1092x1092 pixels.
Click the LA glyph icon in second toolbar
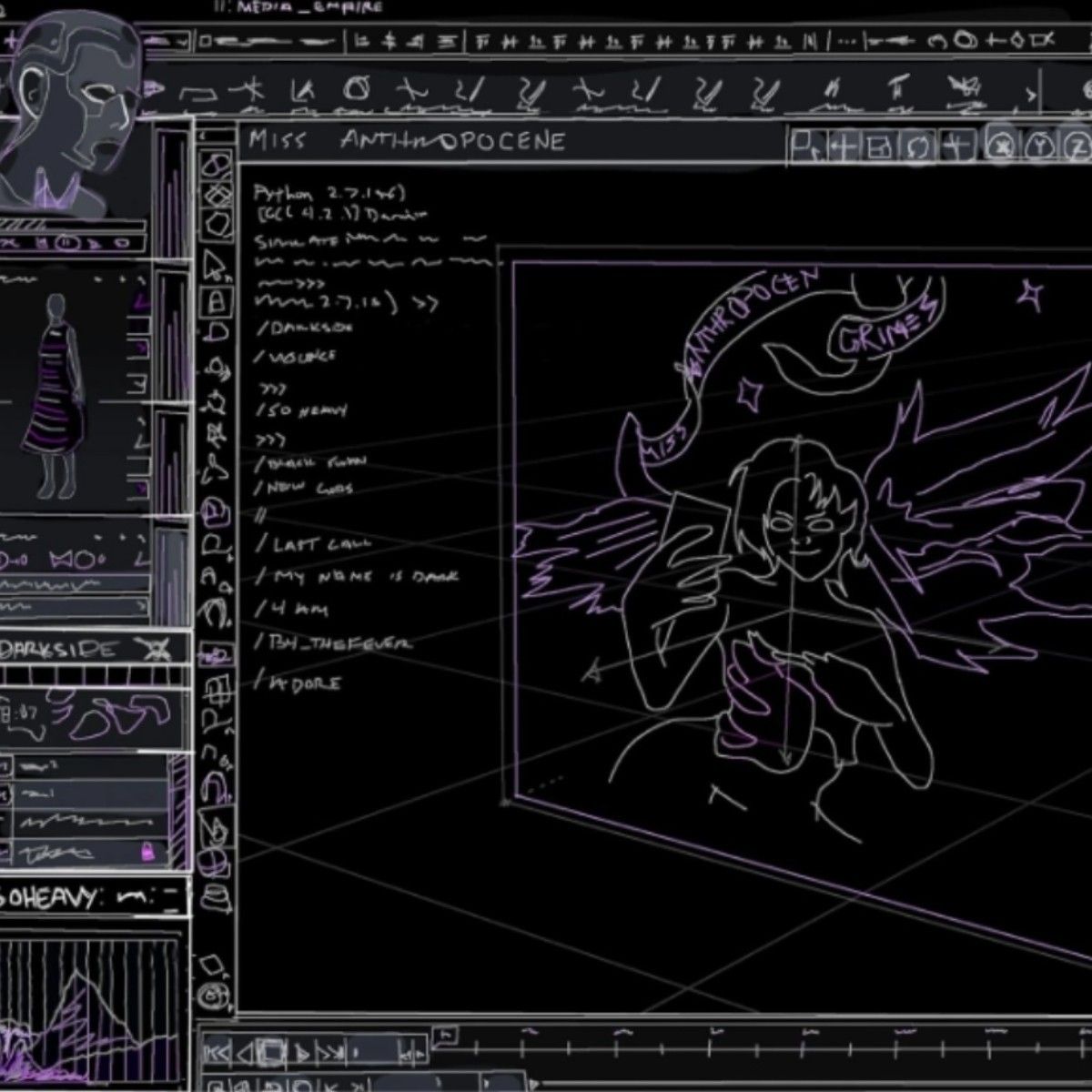[x=303, y=90]
